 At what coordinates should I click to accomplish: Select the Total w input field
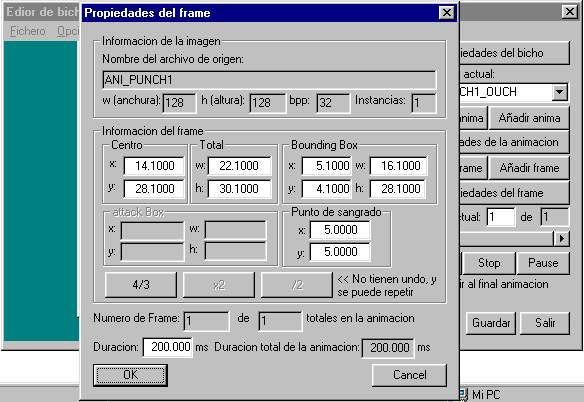point(239,166)
